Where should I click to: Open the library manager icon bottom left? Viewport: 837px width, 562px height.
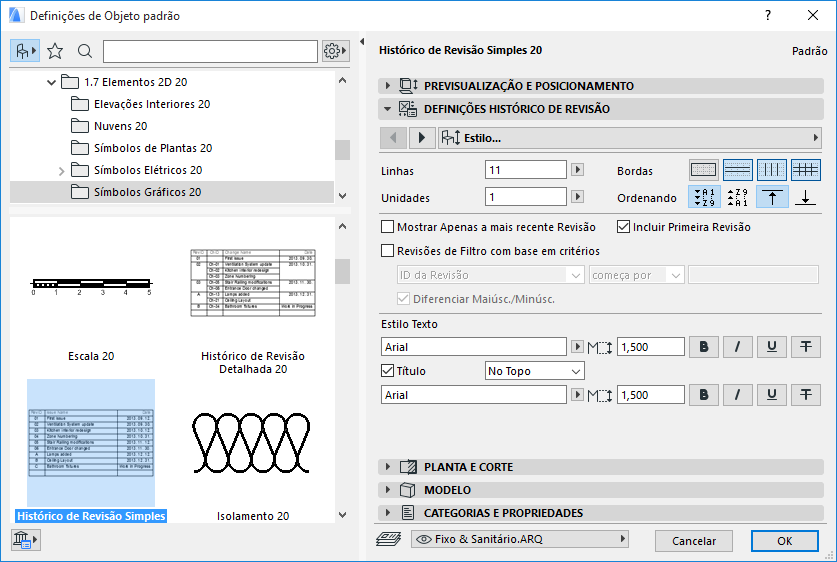(25, 540)
